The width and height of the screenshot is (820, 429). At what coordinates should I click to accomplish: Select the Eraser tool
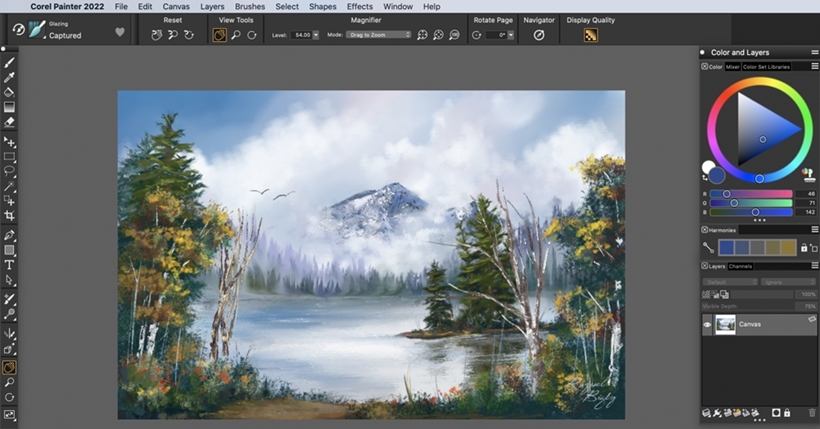point(9,122)
